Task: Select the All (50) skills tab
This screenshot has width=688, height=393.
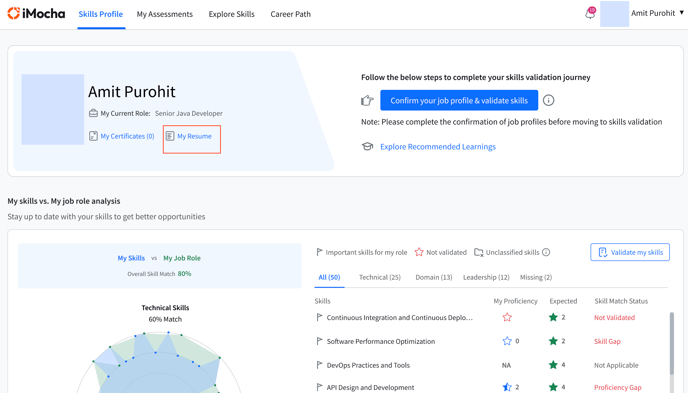Action: click(x=329, y=277)
